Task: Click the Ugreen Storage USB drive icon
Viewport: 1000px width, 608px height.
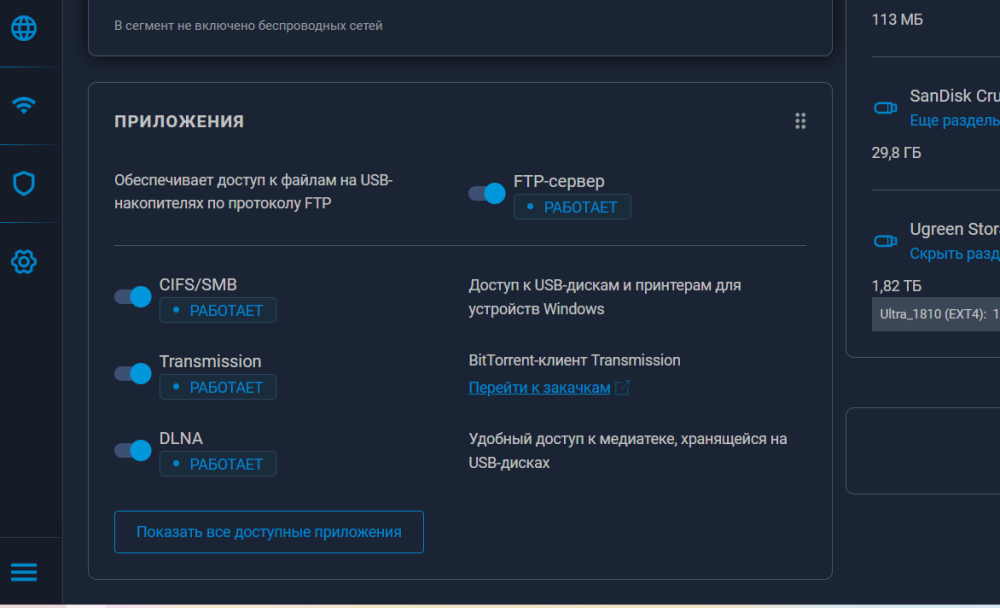Action: pyautogui.click(x=885, y=241)
